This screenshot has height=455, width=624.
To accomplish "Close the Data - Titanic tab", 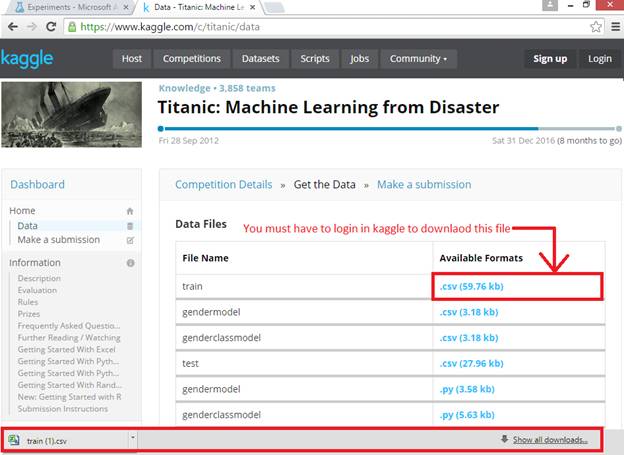I will (252, 7).
